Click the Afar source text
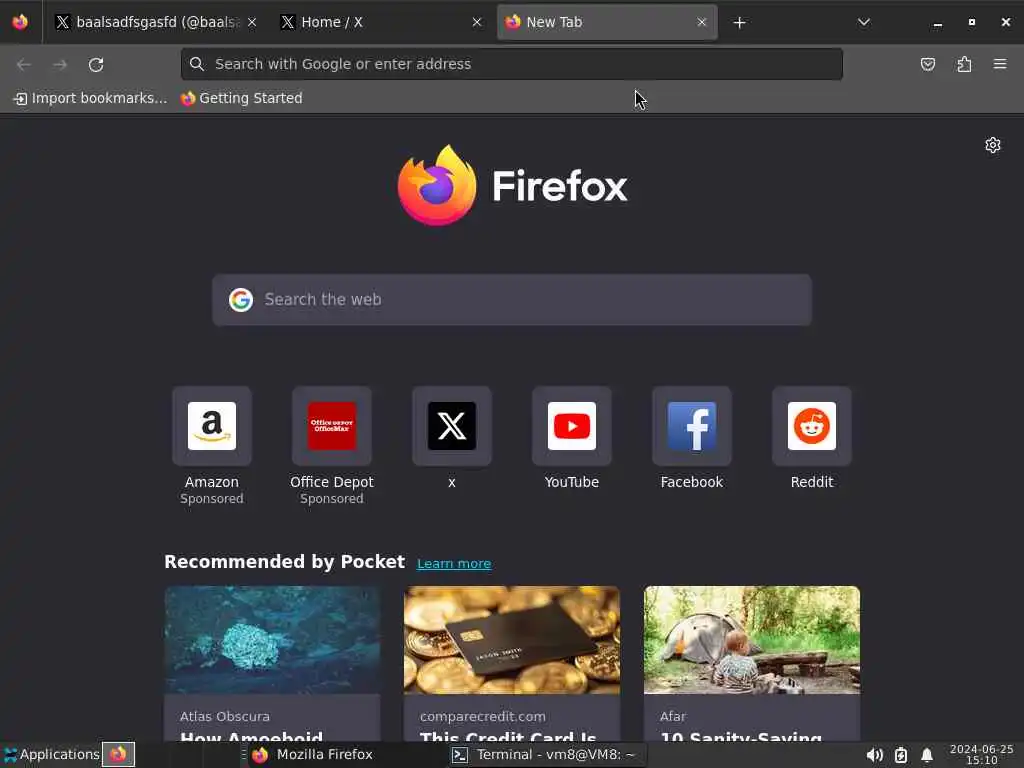The image size is (1024, 768). pyautogui.click(x=673, y=716)
